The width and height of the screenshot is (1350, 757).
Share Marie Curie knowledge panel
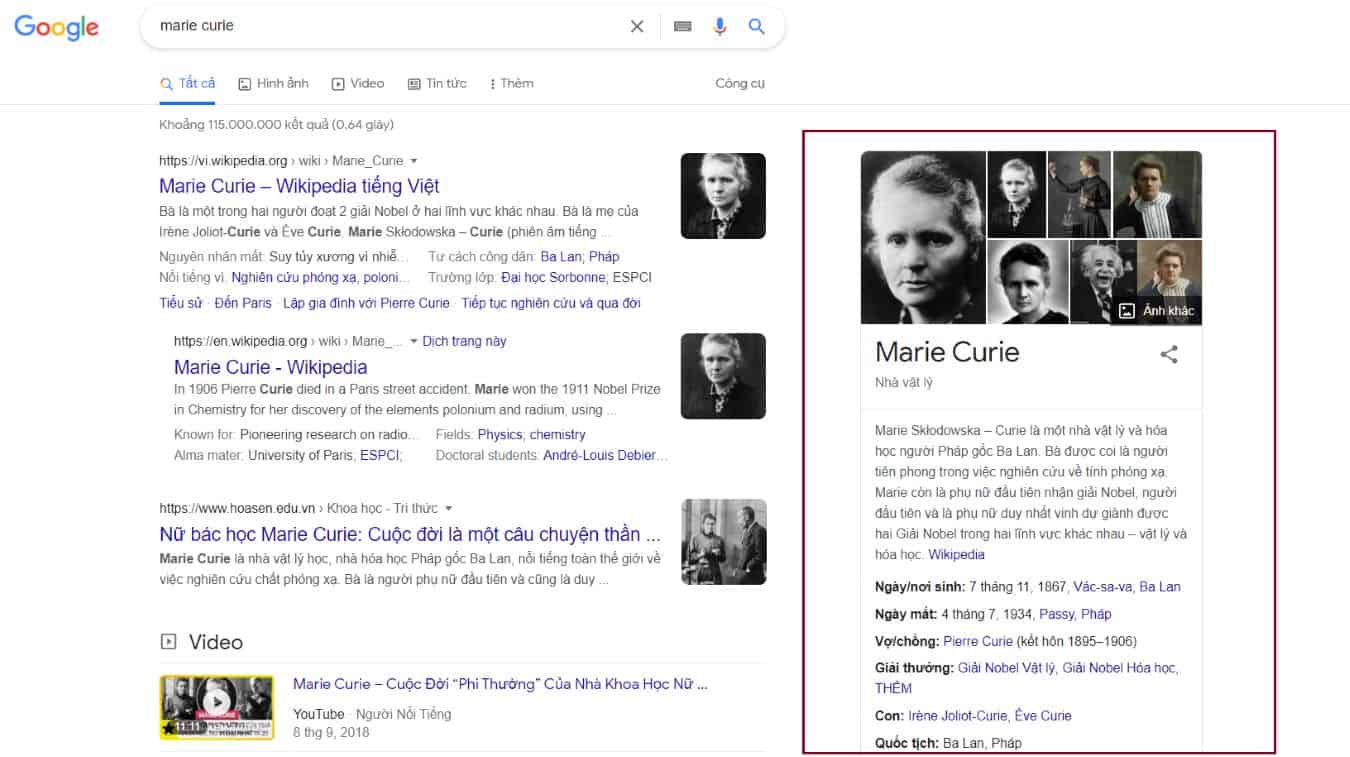click(x=1168, y=354)
